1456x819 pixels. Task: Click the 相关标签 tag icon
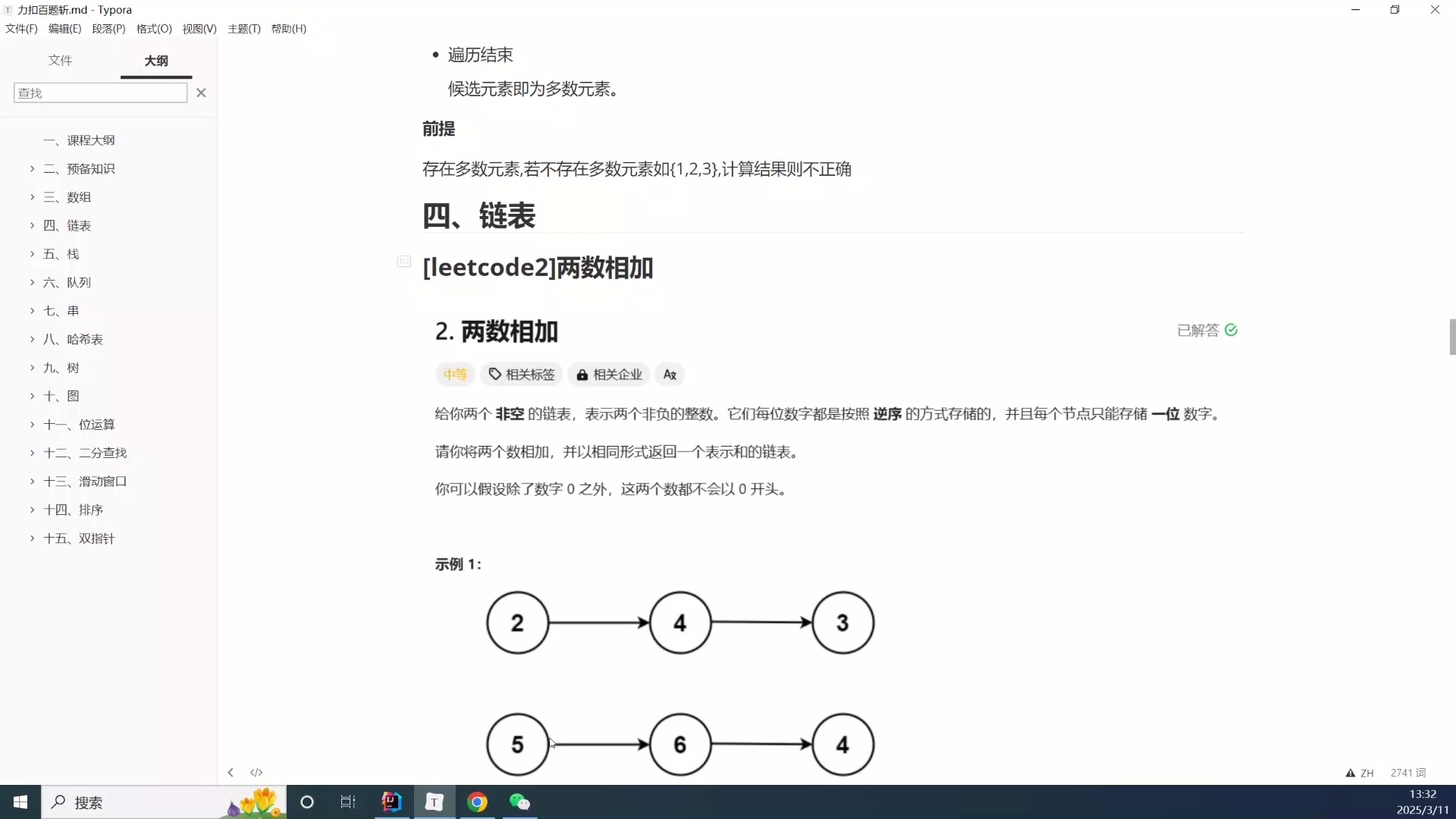pyautogui.click(x=494, y=374)
